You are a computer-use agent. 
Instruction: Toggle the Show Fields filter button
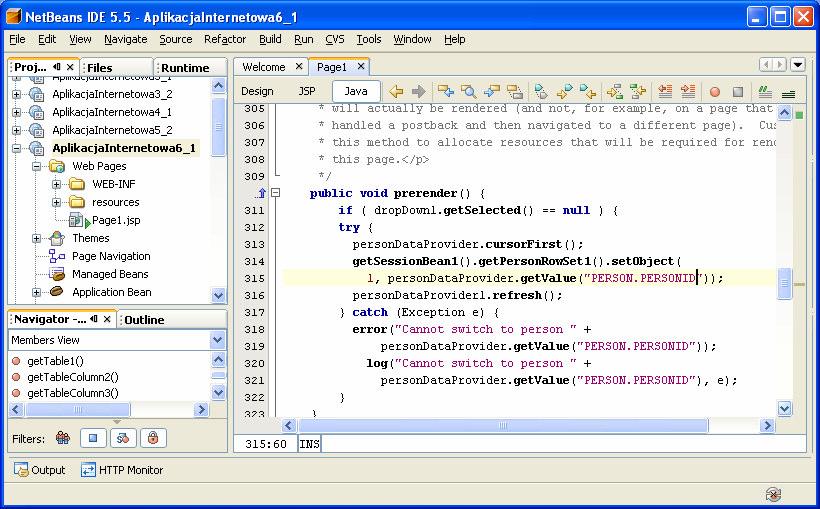(93, 438)
